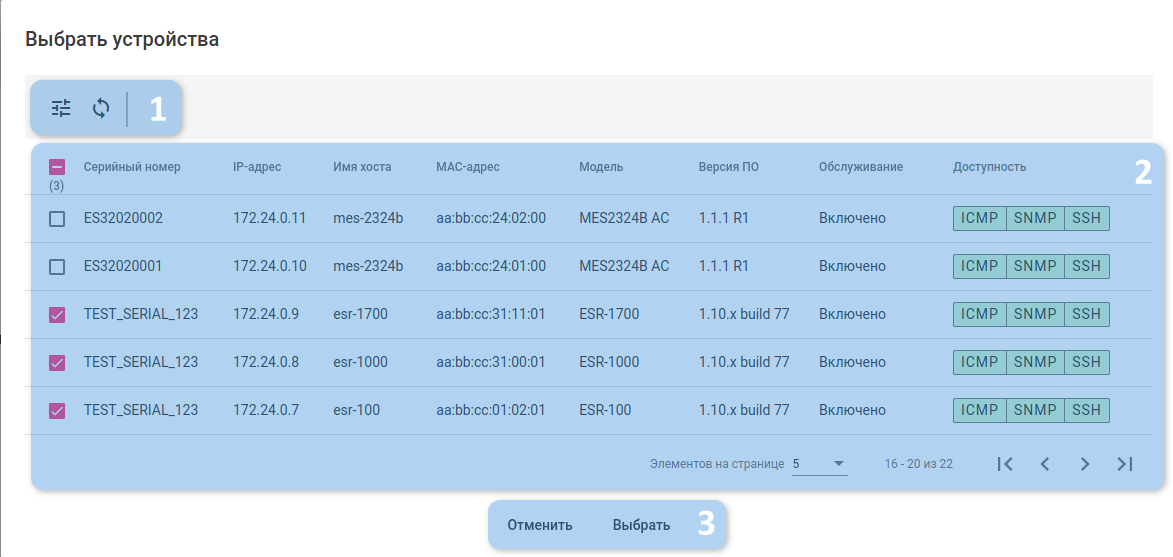Click IP address 172.24.0.7
The image size is (1173, 557).
[x=266, y=410]
